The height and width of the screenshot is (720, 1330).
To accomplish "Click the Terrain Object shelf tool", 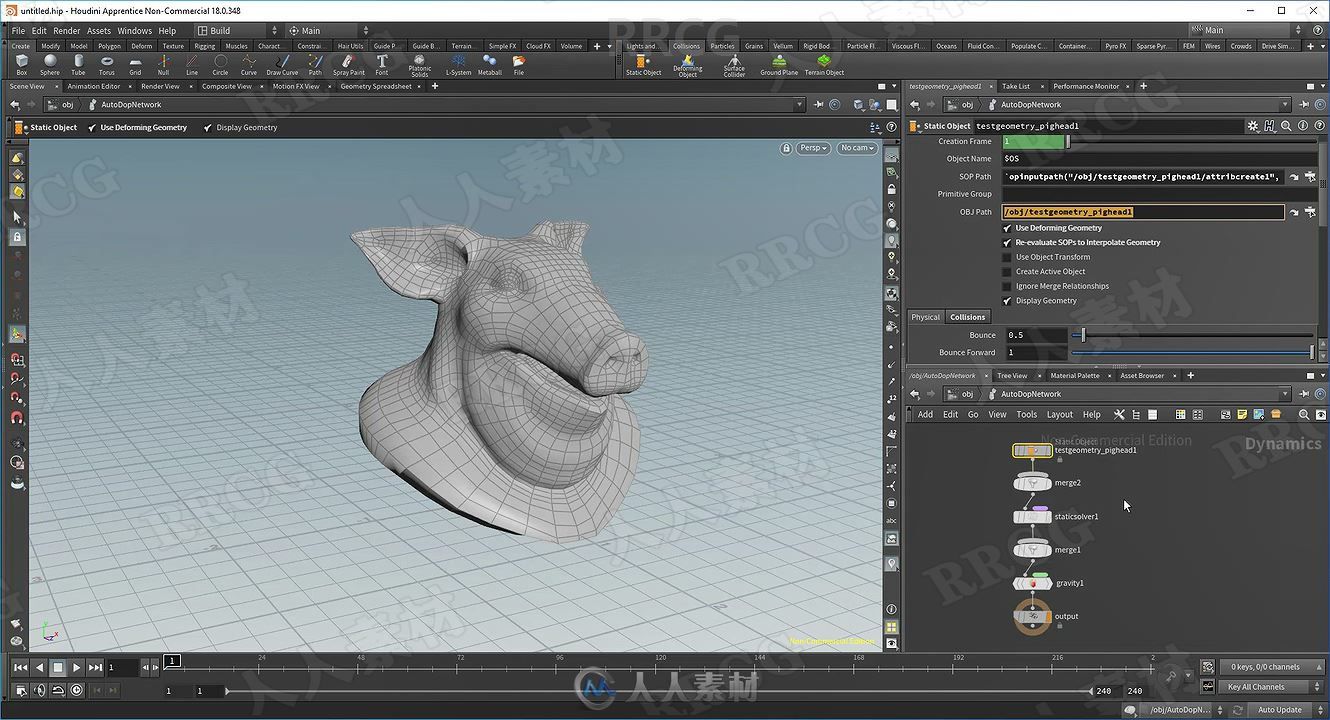I will (x=824, y=65).
